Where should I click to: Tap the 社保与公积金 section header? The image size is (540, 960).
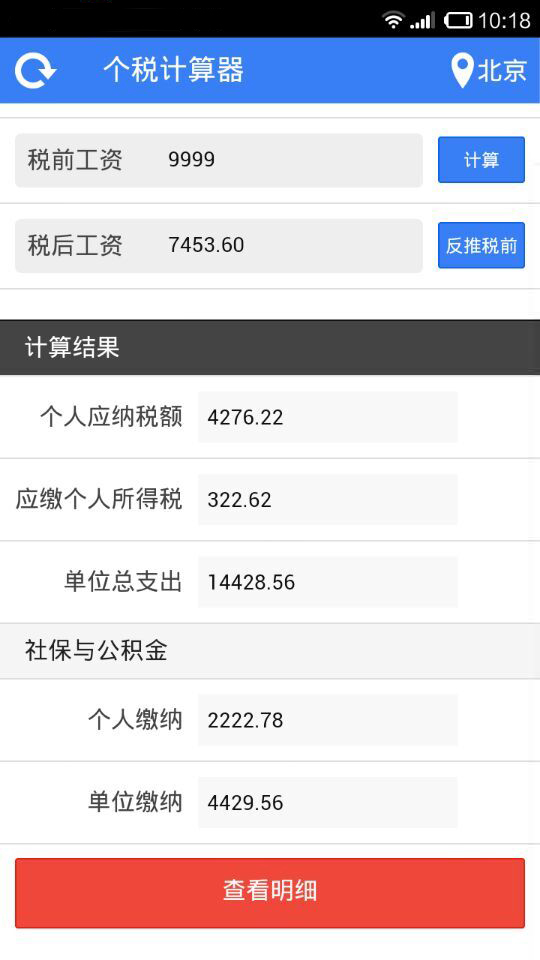click(270, 651)
